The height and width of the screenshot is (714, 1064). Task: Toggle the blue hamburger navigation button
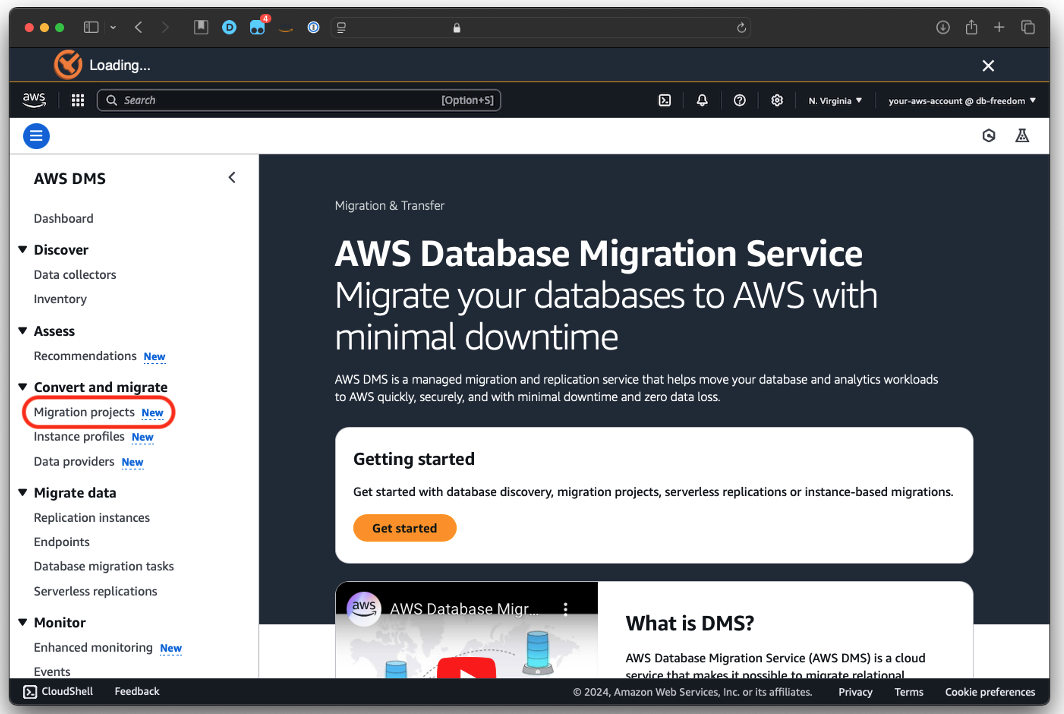pyautogui.click(x=37, y=136)
